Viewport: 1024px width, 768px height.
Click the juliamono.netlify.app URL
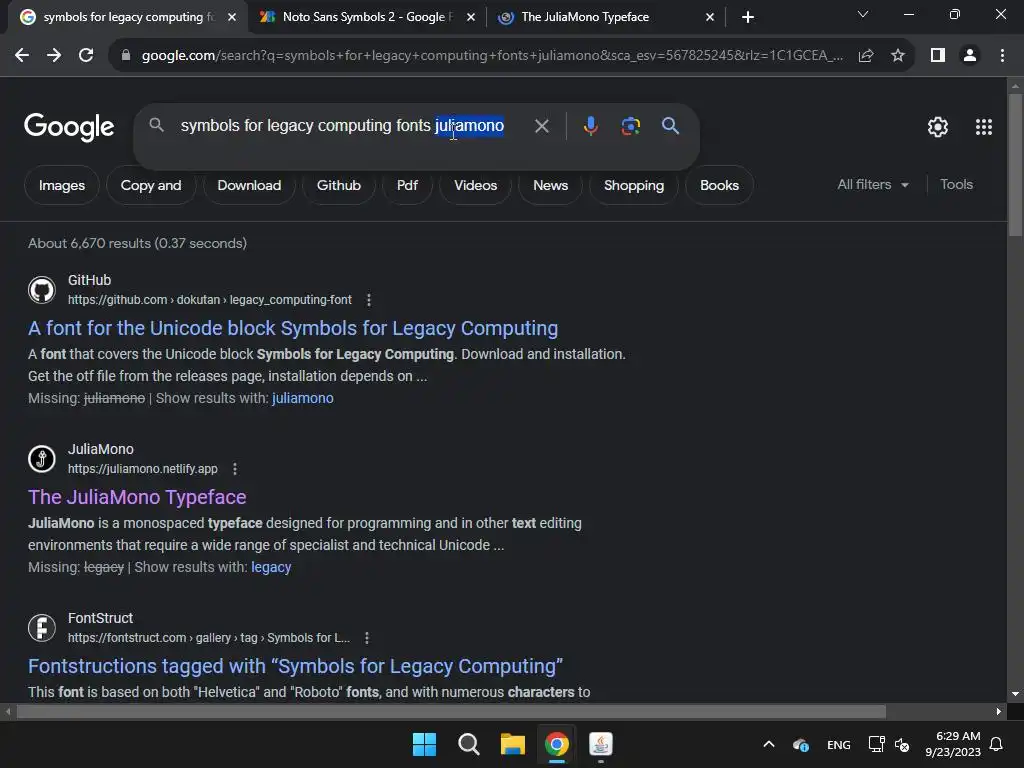(143, 469)
